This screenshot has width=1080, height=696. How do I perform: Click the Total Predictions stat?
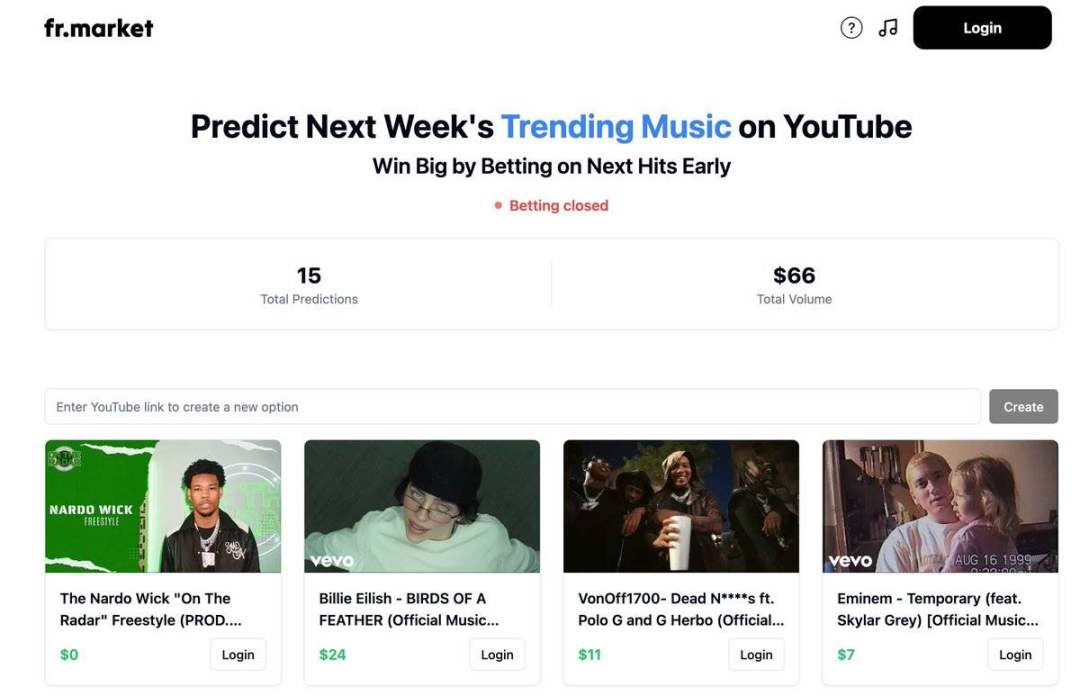click(x=309, y=285)
